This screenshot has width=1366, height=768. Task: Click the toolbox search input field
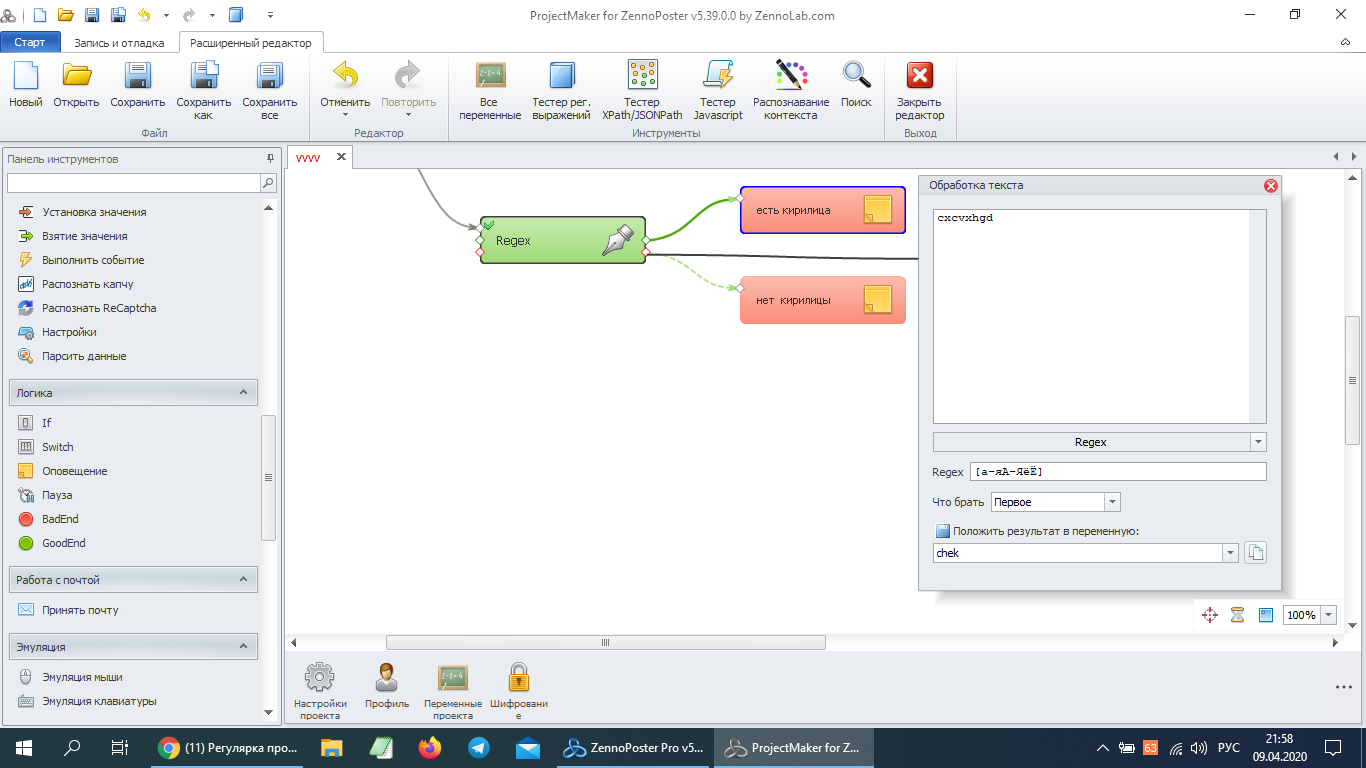point(133,183)
